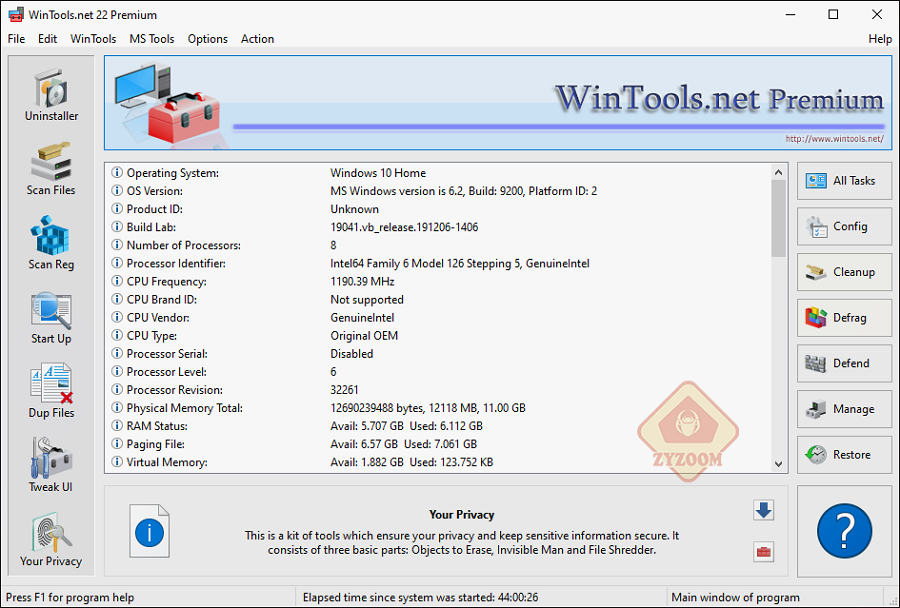Click the 'Main window of program' status text

click(735, 598)
